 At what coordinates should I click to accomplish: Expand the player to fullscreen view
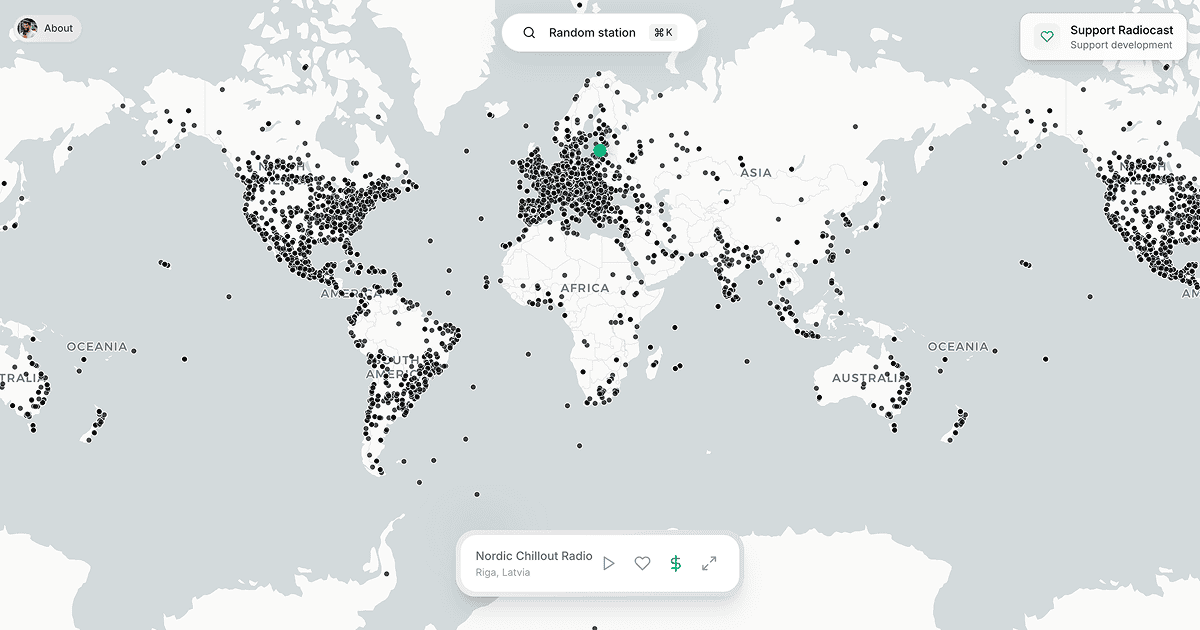(709, 564)
